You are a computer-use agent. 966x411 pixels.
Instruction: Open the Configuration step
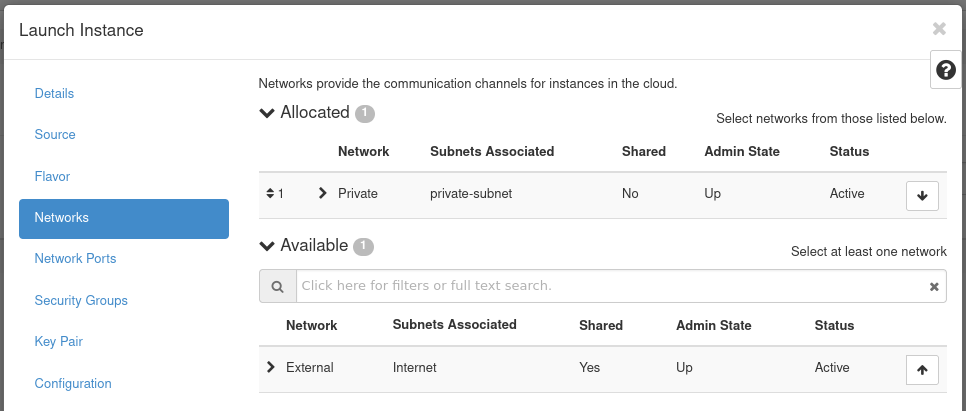tap(73, 383)
